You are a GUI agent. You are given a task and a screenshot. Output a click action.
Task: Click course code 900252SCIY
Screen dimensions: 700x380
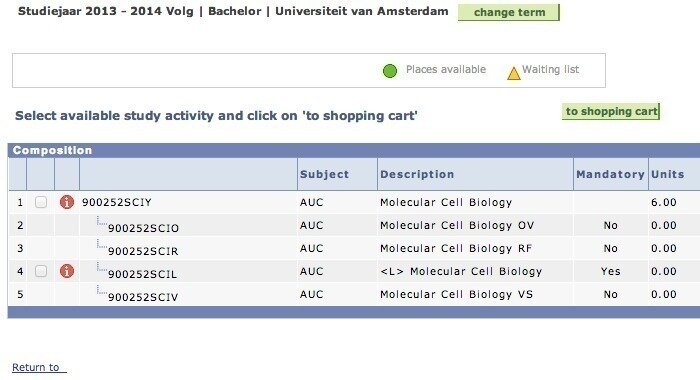click(x=117, y=202)
